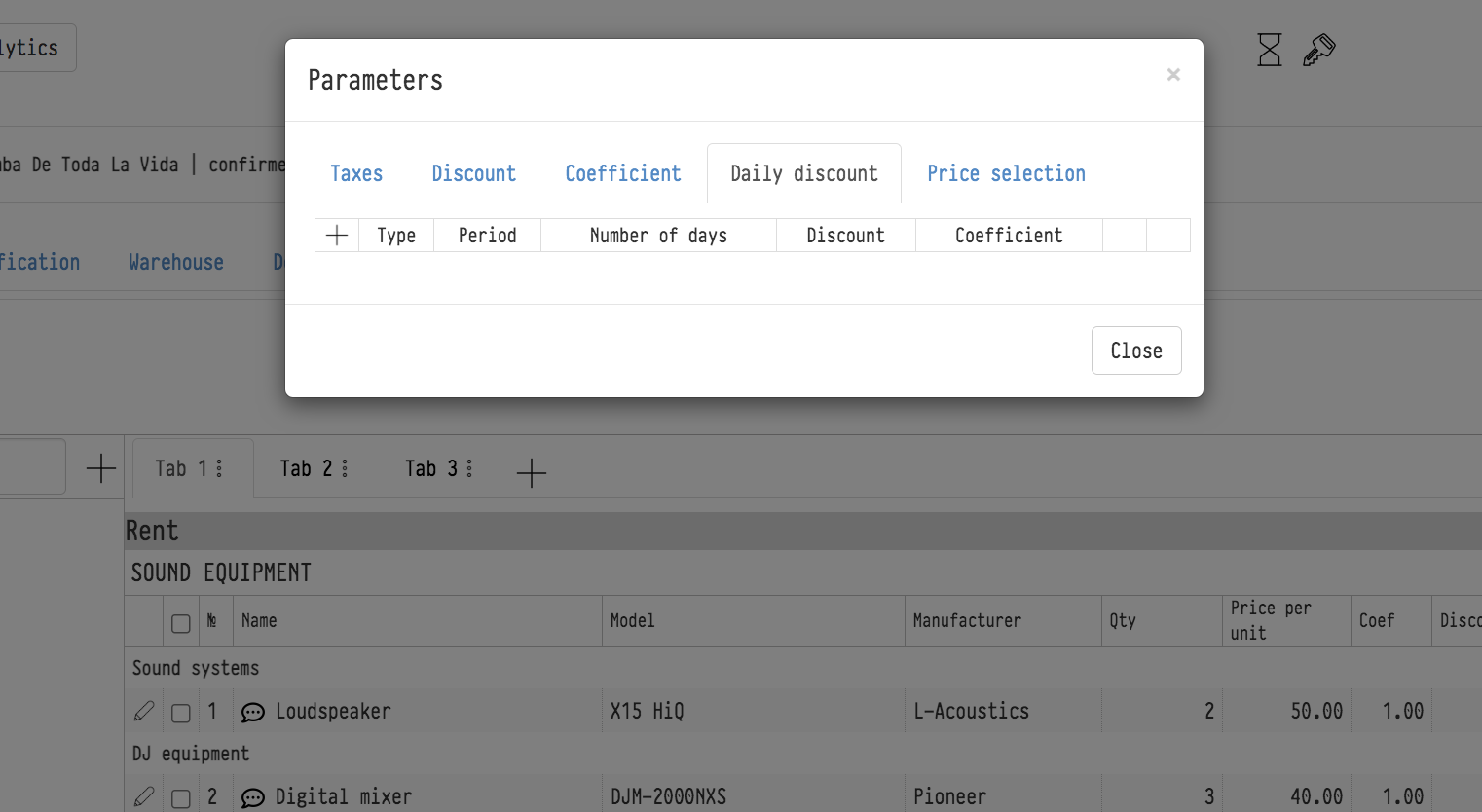Switch to the Taxes tab
The width and height of the screenshot is (1482, 812).
[x=356, y=174]
